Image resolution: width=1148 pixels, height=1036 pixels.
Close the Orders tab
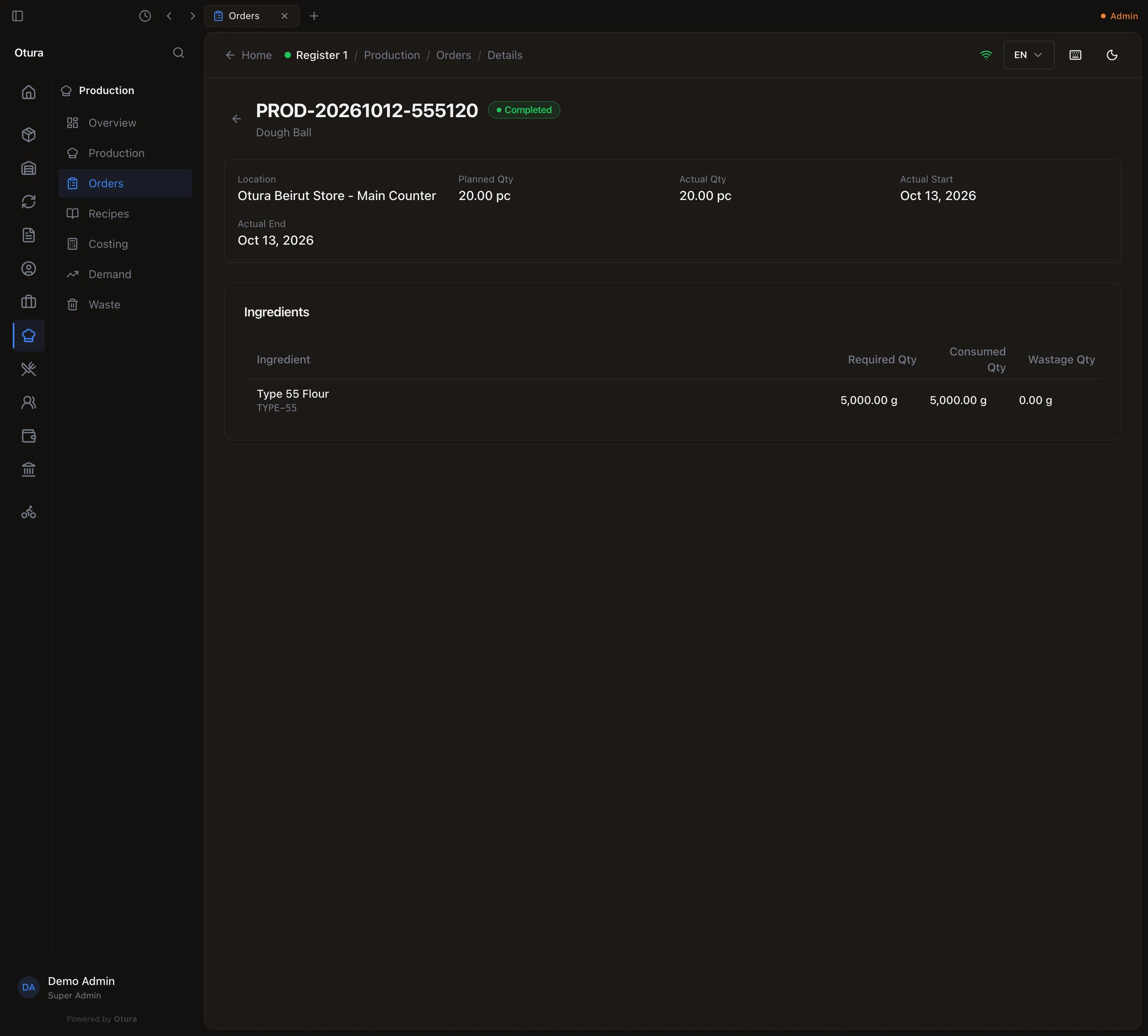285,16
